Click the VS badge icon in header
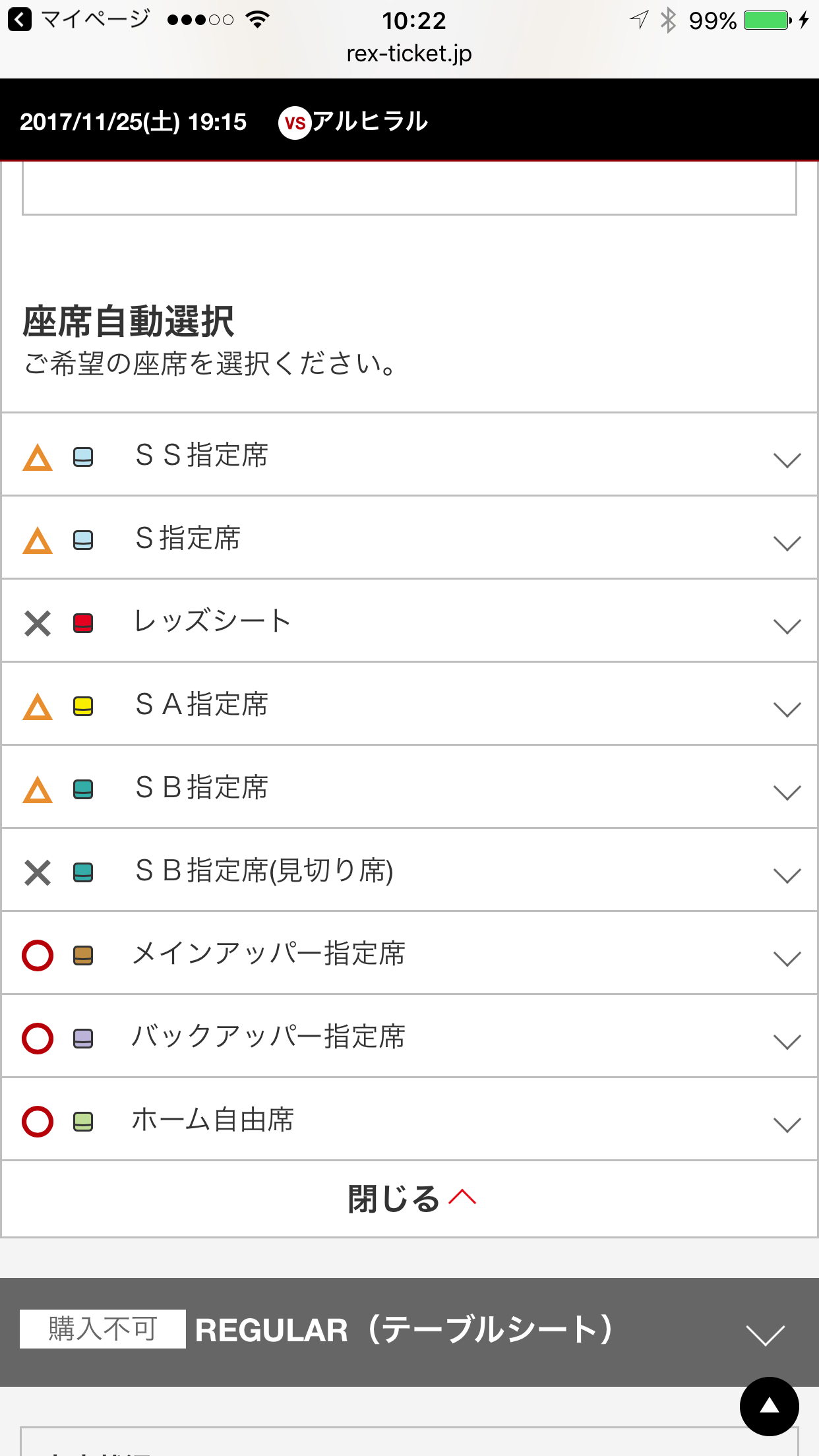The width and height of the screenshot is (819, 1456). tap(295, 123)
